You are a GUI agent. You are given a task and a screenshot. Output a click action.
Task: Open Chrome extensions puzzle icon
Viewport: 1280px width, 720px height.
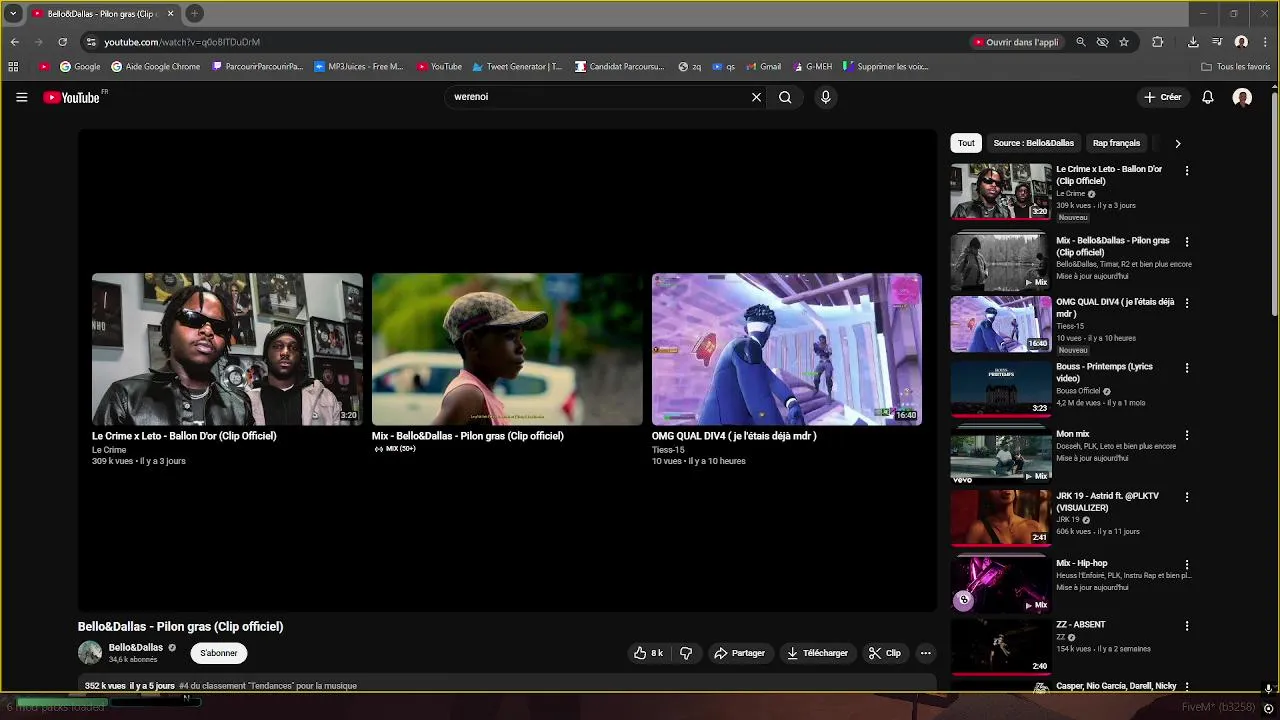(x=1158, y=42)
